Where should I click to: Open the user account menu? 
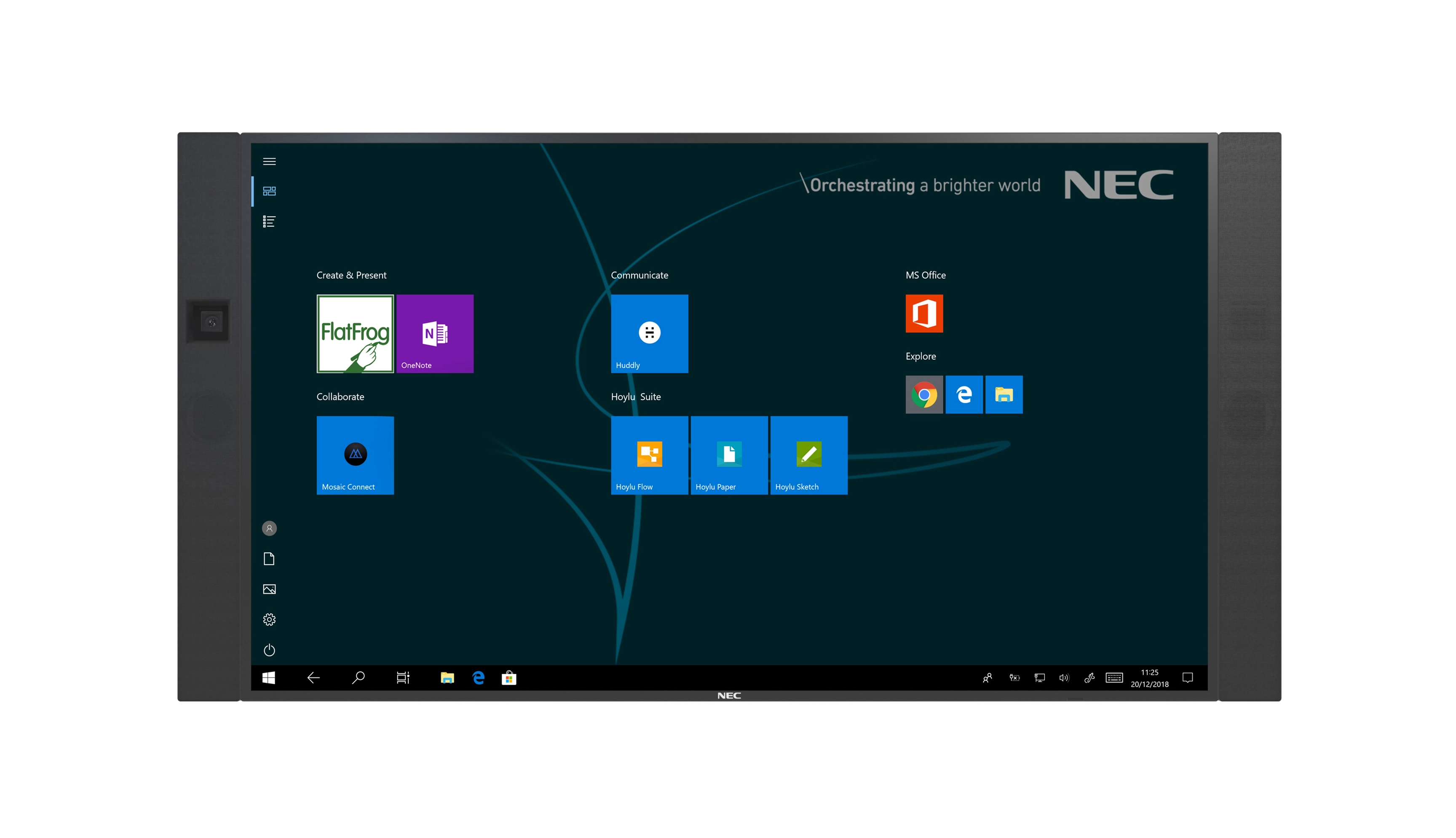(269, 528)
